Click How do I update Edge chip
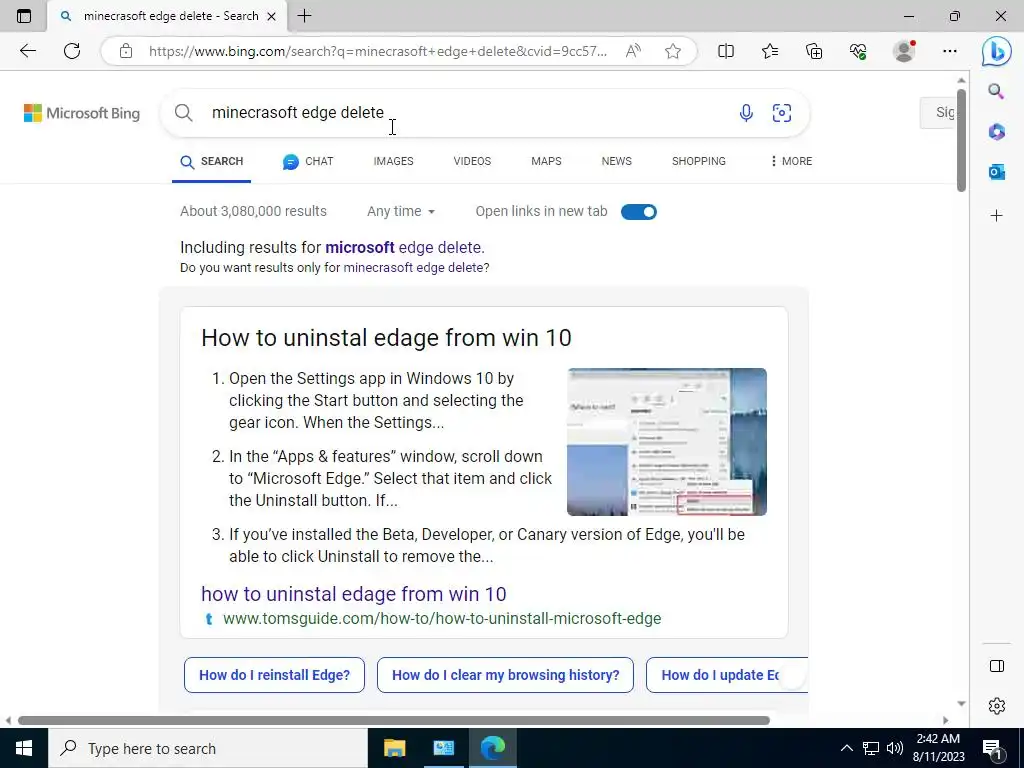Screen dimensions: 1024x768 point(727,675)
